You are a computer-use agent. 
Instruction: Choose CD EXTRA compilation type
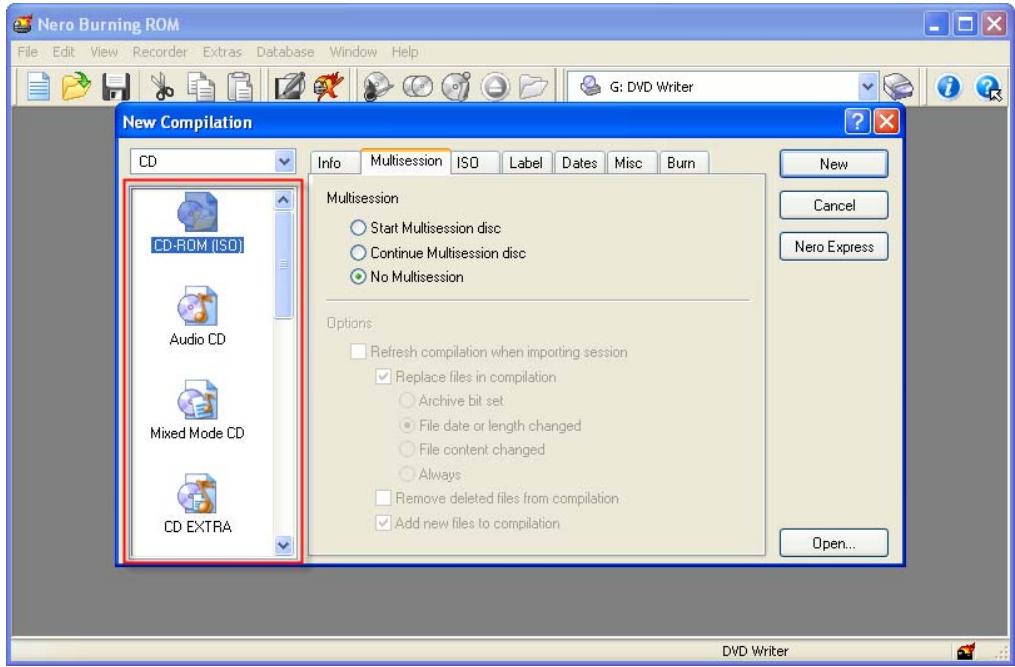click(197, 504)
